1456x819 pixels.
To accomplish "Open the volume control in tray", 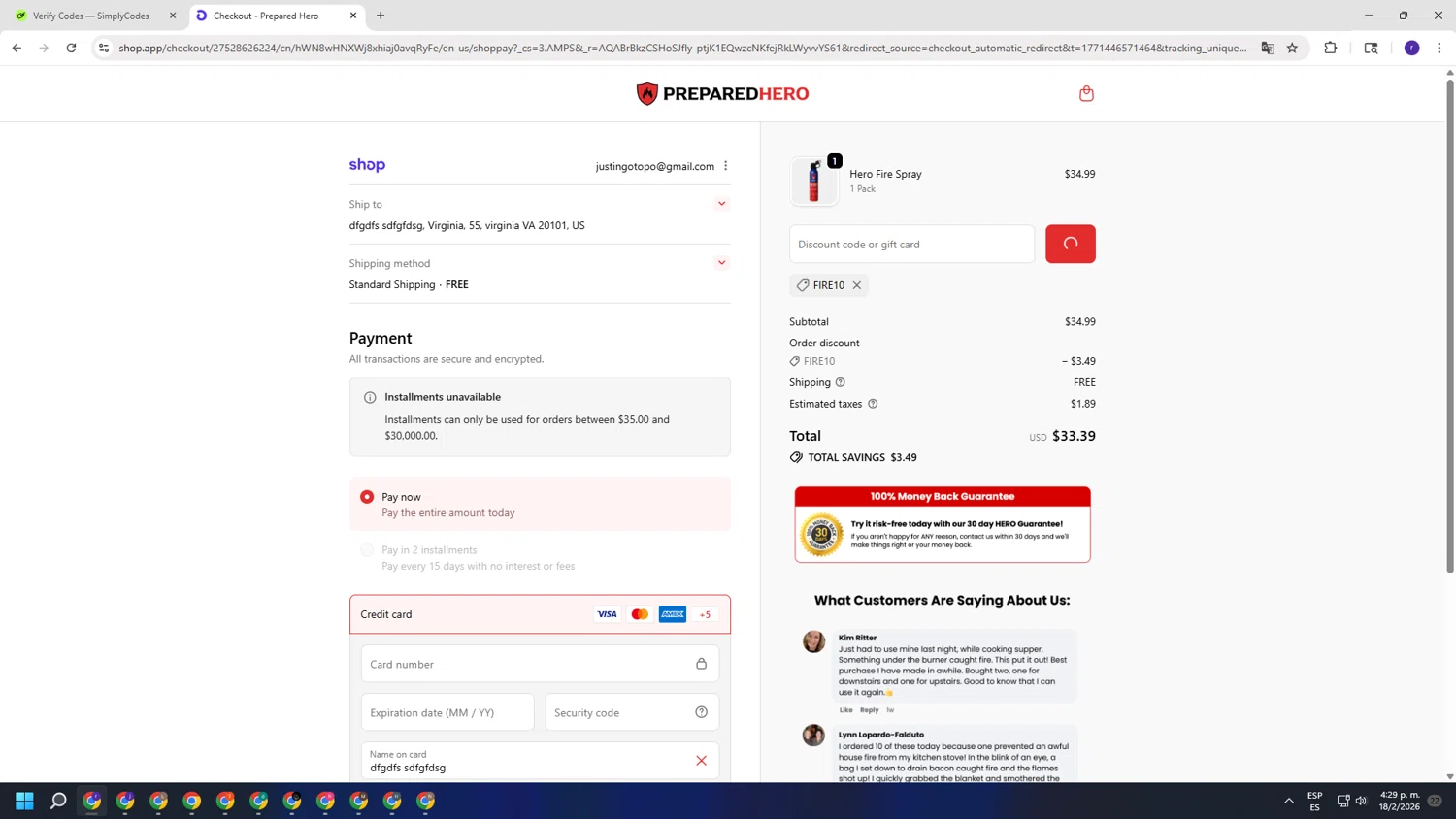I will 1361,801.
